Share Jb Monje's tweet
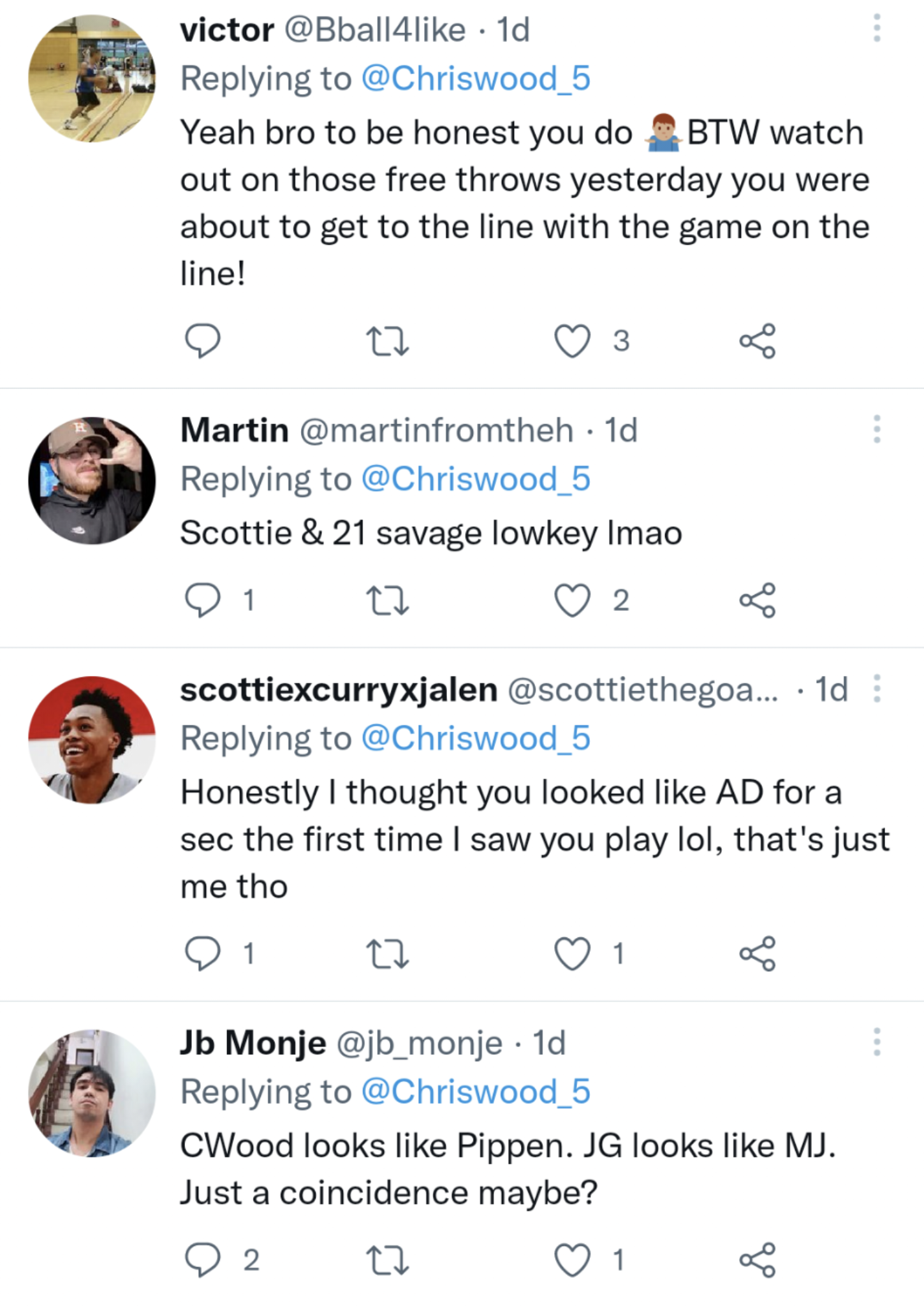The image size is (924, 1306). [x=758, y=1260]
